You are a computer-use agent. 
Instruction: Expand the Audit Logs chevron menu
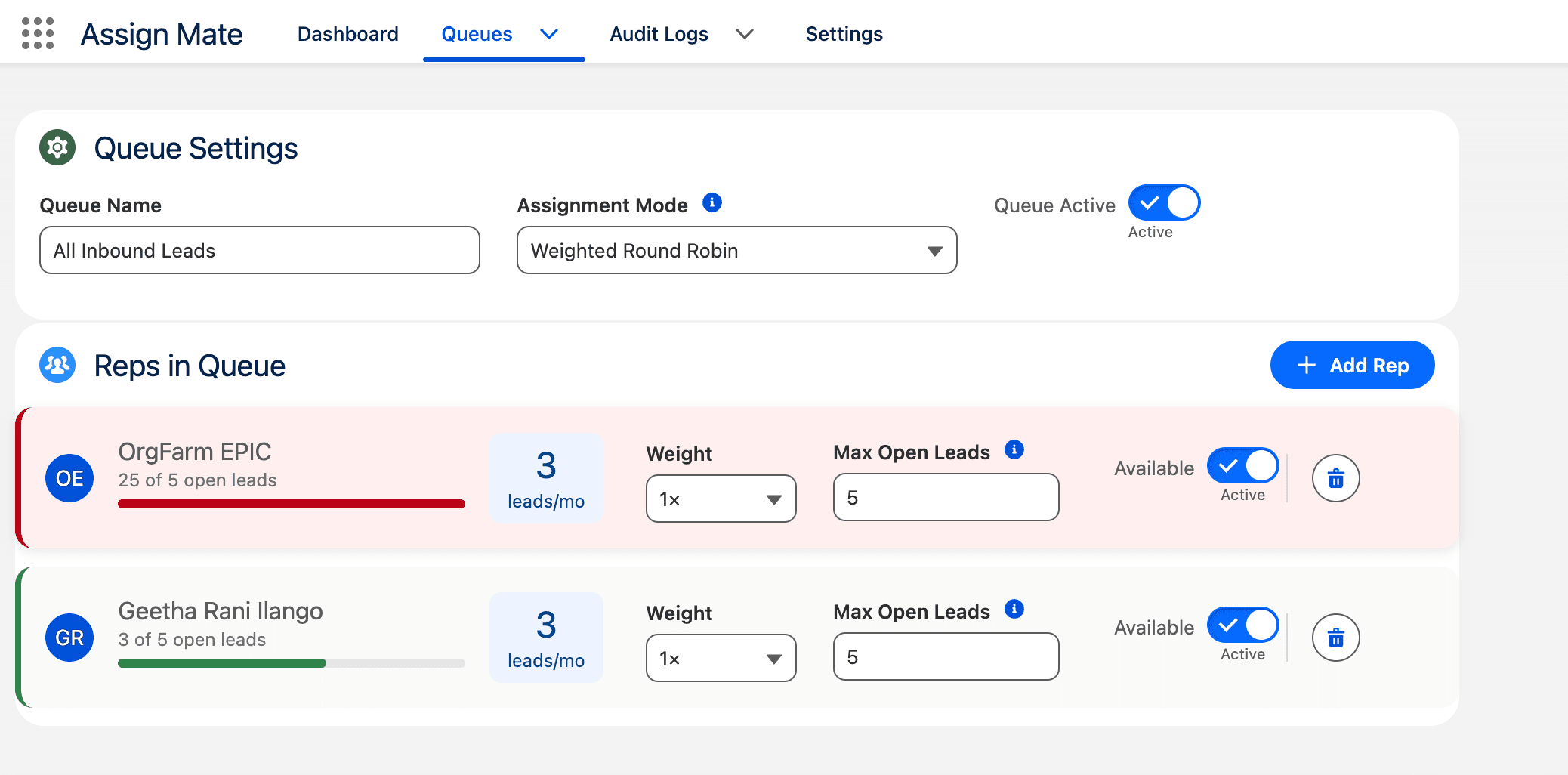745,34
